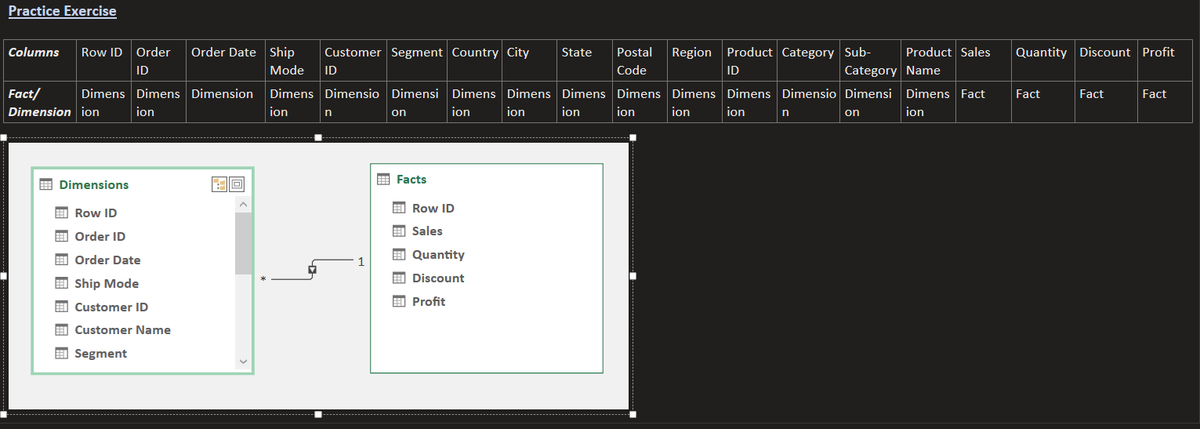Click the 'Fact' cell under Discount column

pos(1106,103)
